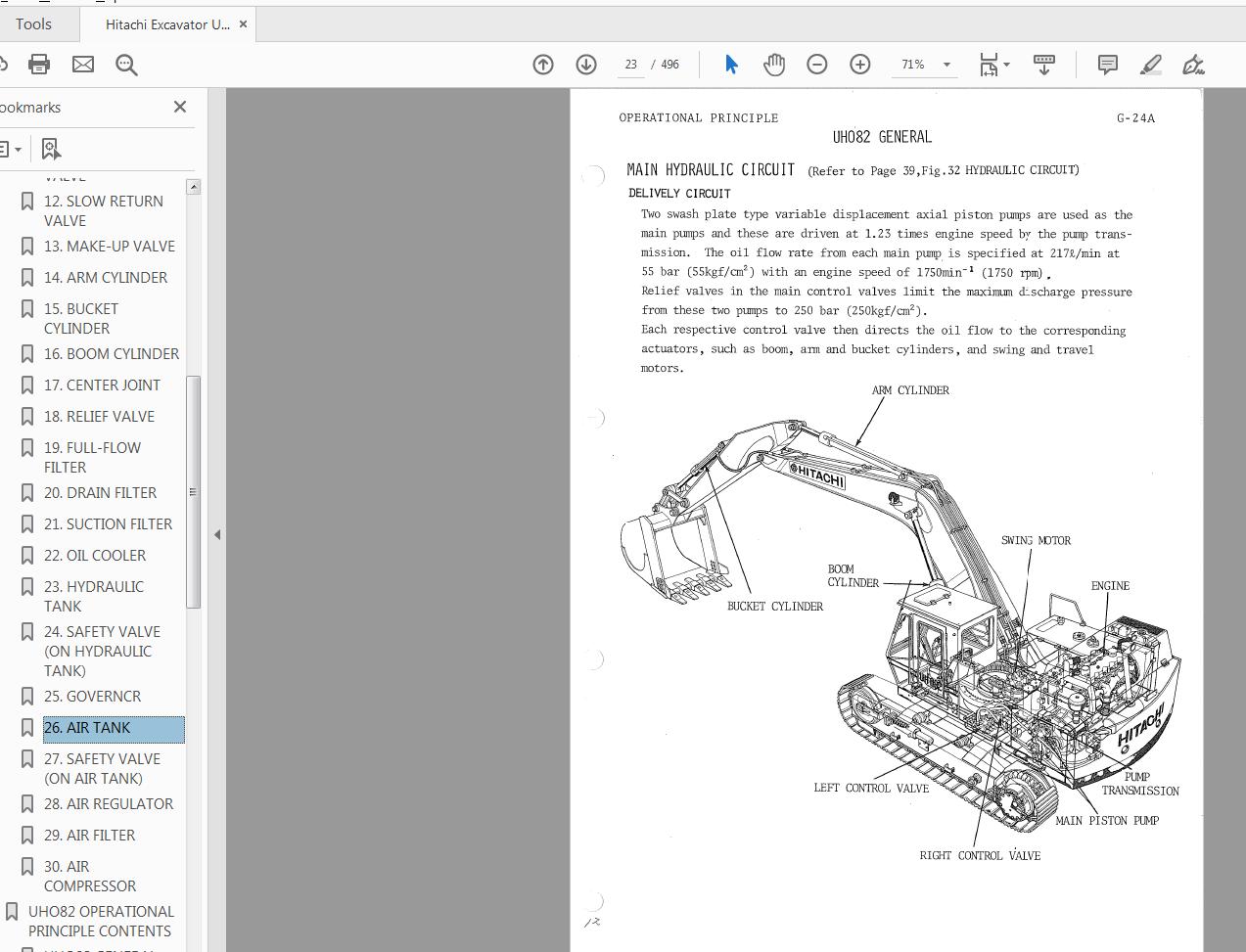1246x952 pixels.
Task: Zoom out of the document
Action: point(816,64)
